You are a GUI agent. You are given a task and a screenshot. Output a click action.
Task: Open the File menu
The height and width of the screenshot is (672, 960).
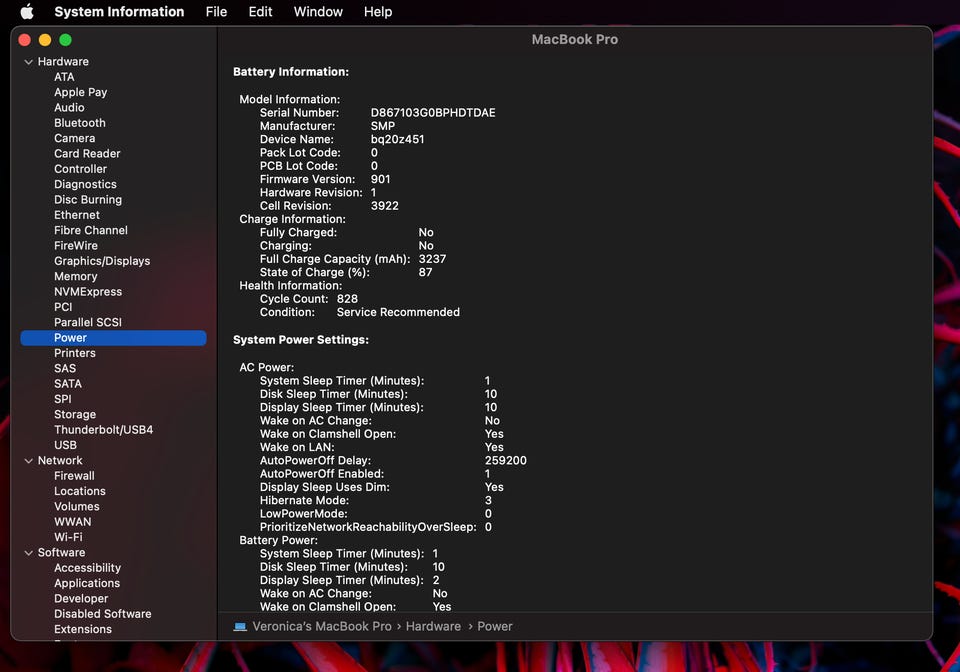click(216, 12)
